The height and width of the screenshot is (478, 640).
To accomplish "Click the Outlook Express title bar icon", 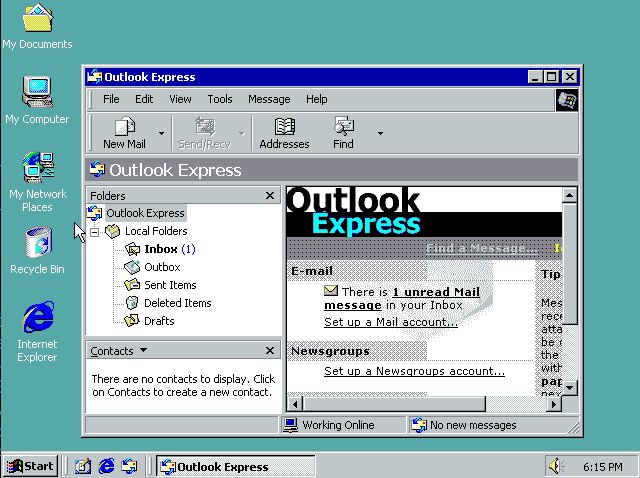I will coord(95,77).
